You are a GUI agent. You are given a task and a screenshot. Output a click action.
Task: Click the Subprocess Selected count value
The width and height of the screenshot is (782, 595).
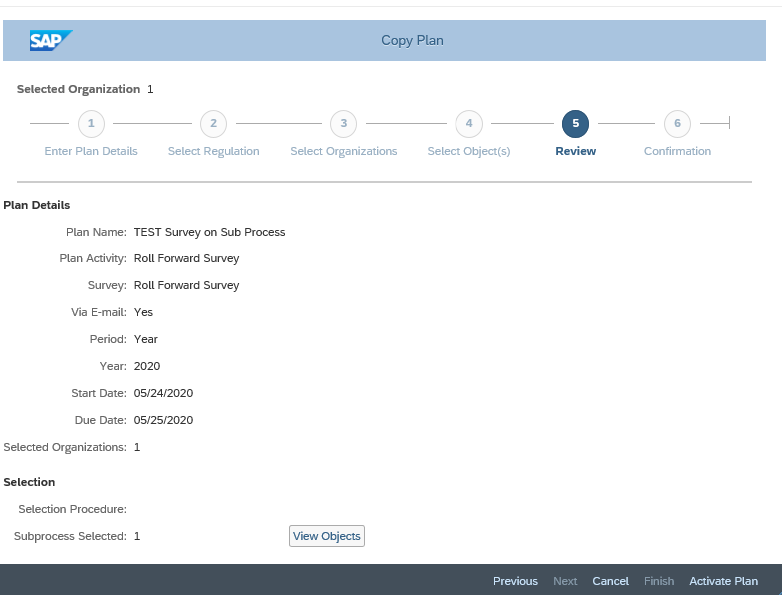point(137,536)
